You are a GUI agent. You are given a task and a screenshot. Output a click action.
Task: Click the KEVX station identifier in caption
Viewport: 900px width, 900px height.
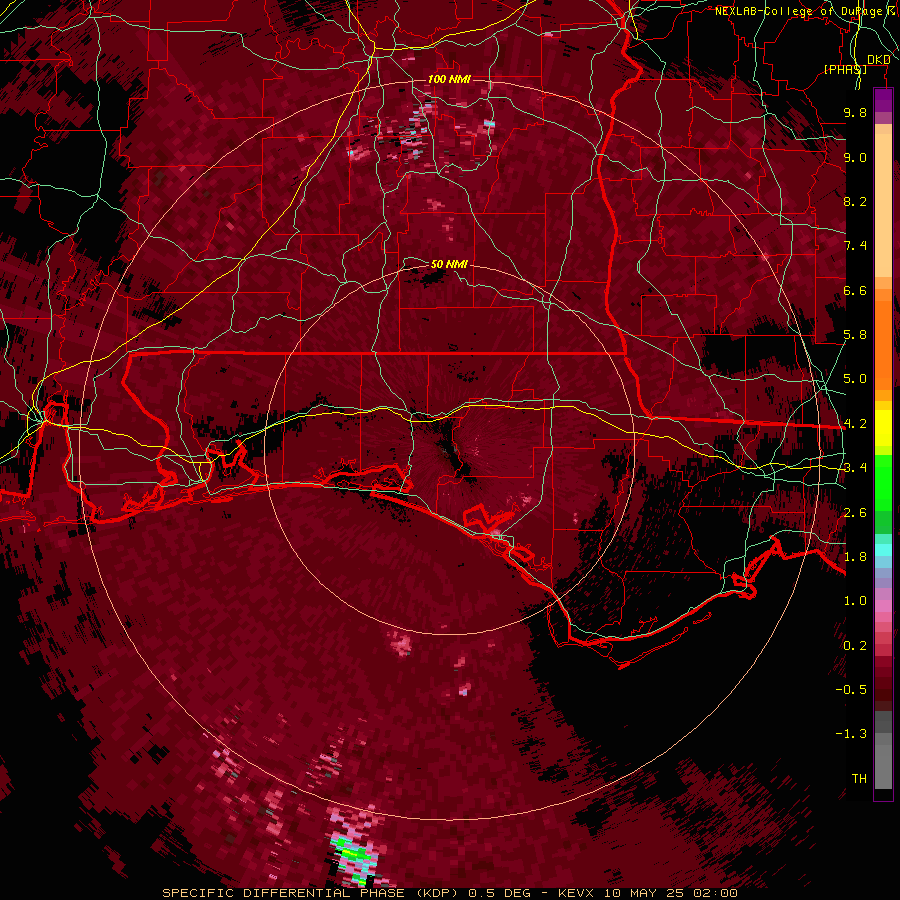[x=576, y=893]
